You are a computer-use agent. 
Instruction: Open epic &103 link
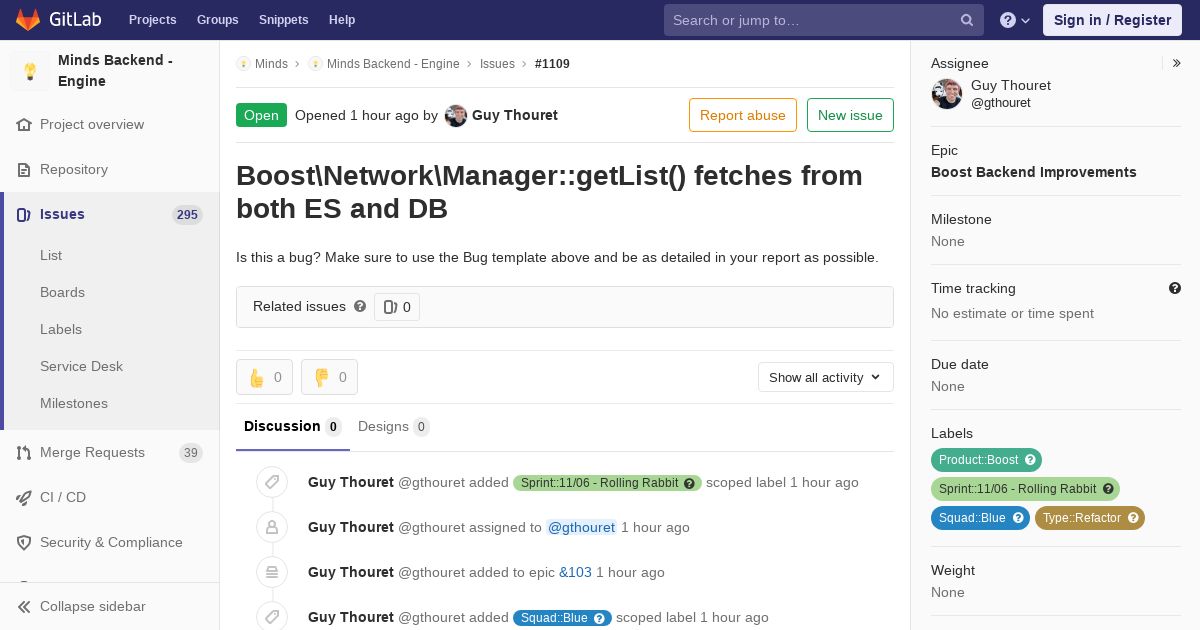(x=575, y=572)
